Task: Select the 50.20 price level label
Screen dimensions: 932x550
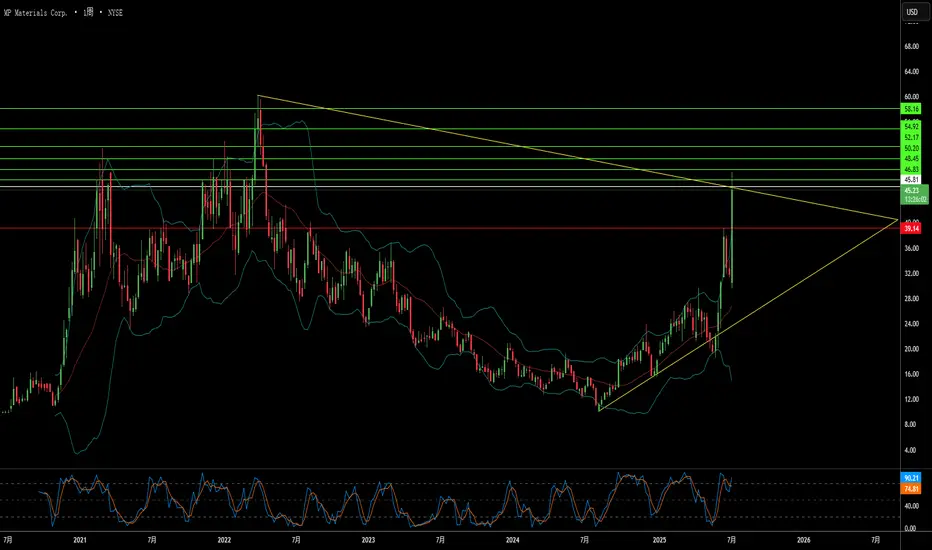Action: tap(911, 148)
